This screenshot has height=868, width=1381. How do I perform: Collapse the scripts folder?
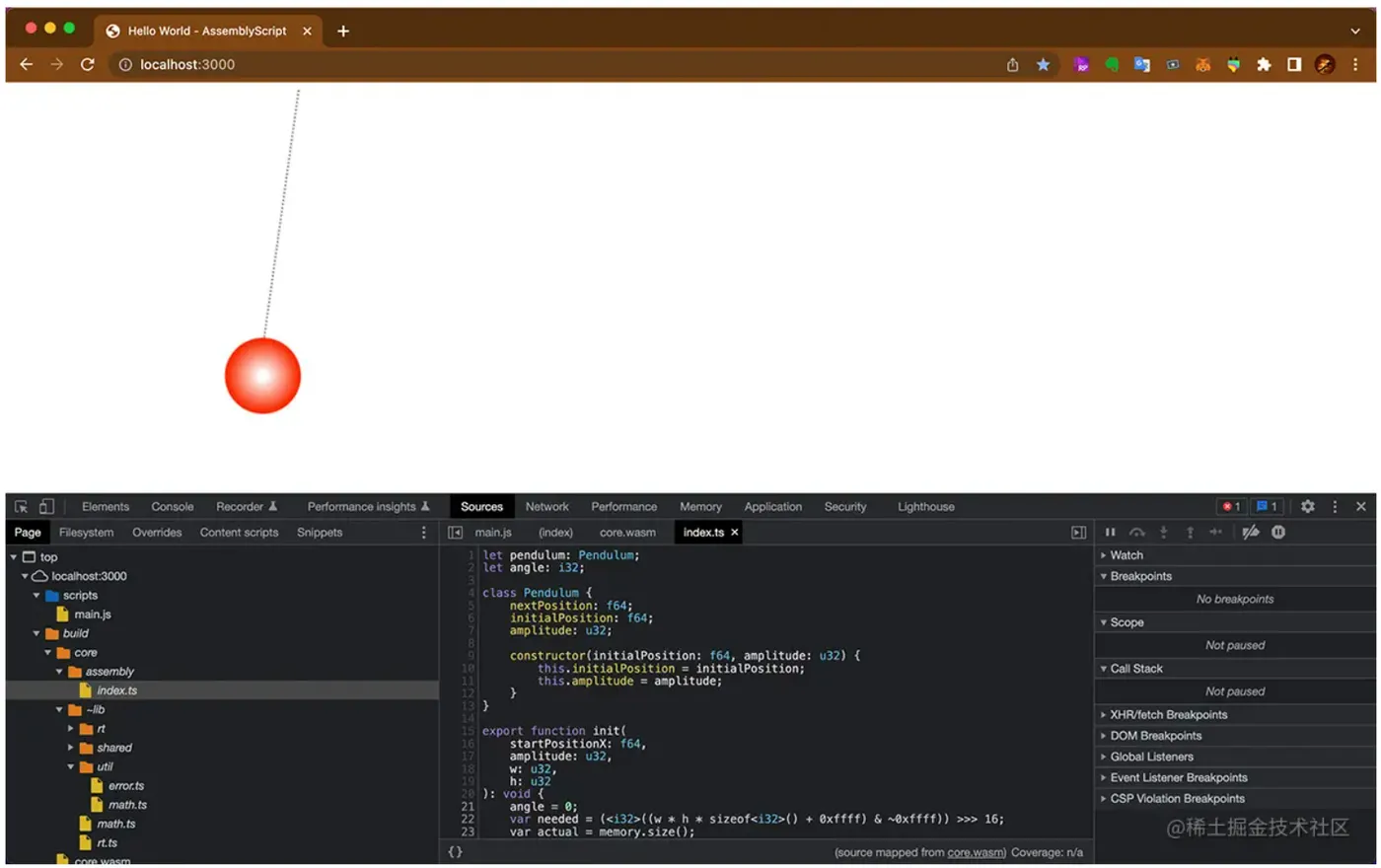point(36,596)
